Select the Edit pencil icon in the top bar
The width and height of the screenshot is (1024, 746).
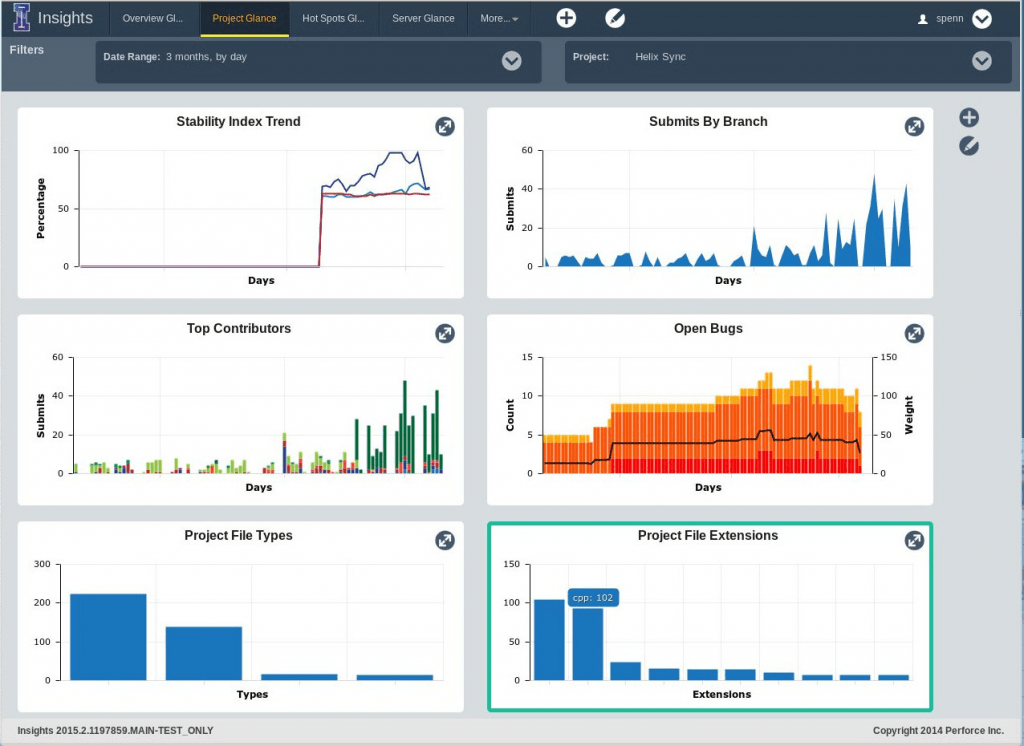pyautogui.click(x=615, y=17)
